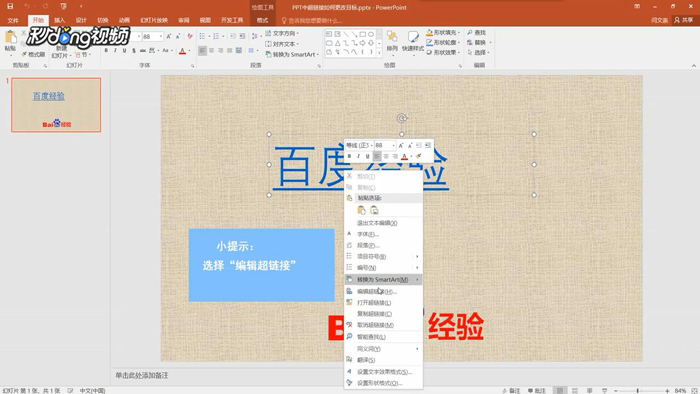Screen dimensions: 700x394
Task: Click the Tell Me search box
Action: (x=312, y=21)
